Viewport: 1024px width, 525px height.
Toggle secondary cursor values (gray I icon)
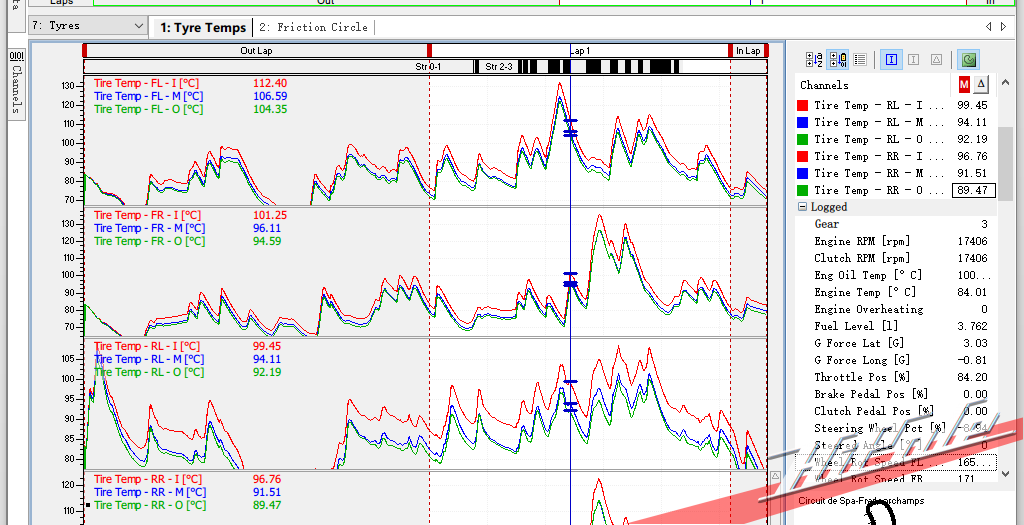[x=914, y=59]
